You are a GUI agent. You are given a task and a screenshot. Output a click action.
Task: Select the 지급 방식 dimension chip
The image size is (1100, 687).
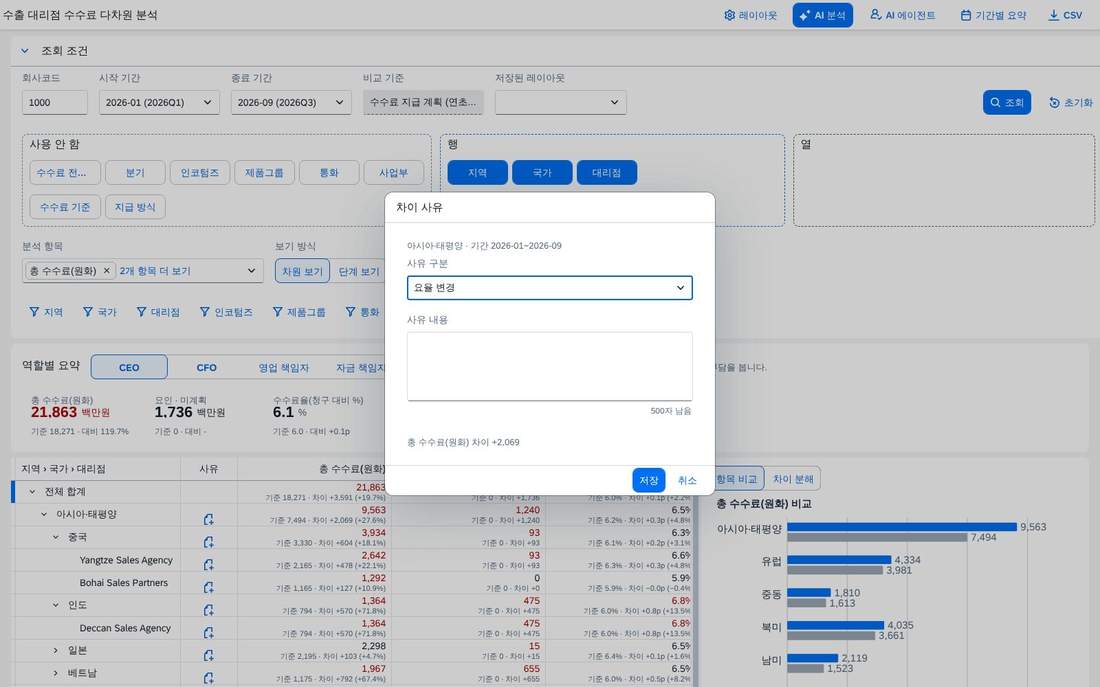click(x=135, y=207)
